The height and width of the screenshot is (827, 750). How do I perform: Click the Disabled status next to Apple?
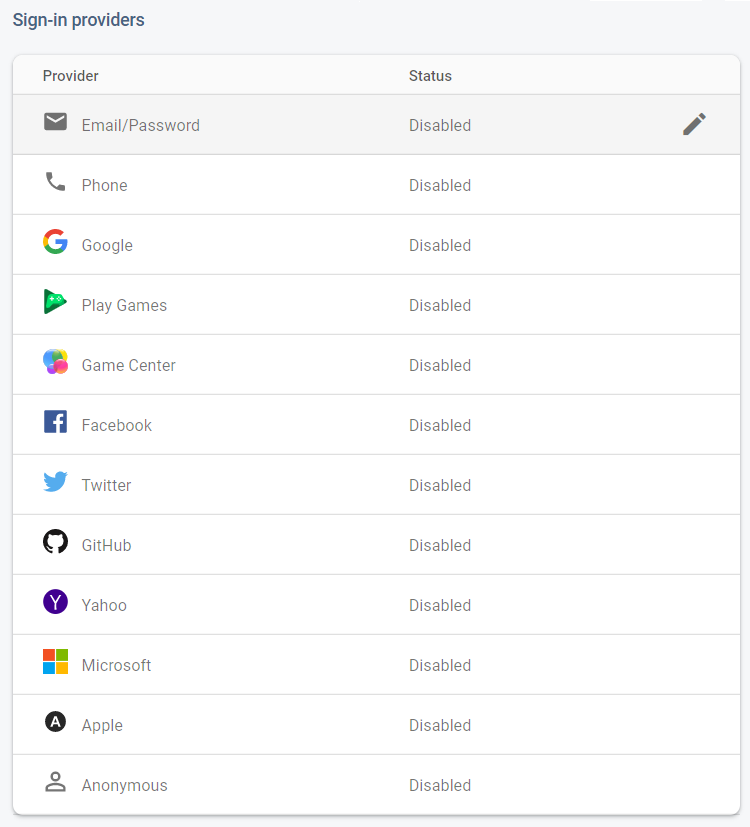[440, 725]
